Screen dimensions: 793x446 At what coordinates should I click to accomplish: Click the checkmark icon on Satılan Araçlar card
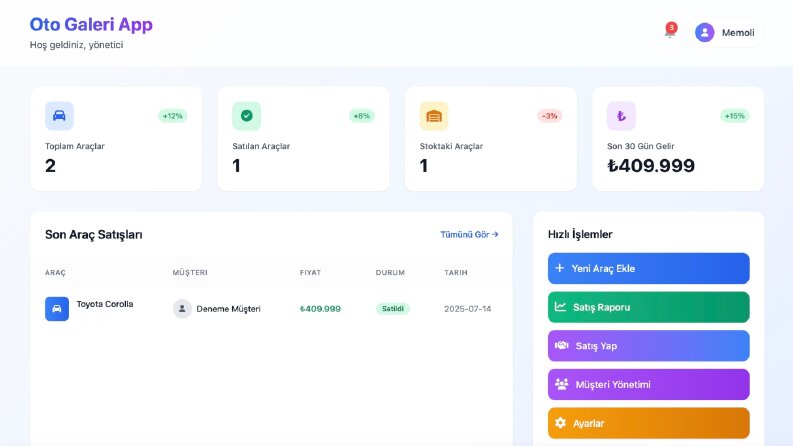pyautogui.click(x=246, y=116)
